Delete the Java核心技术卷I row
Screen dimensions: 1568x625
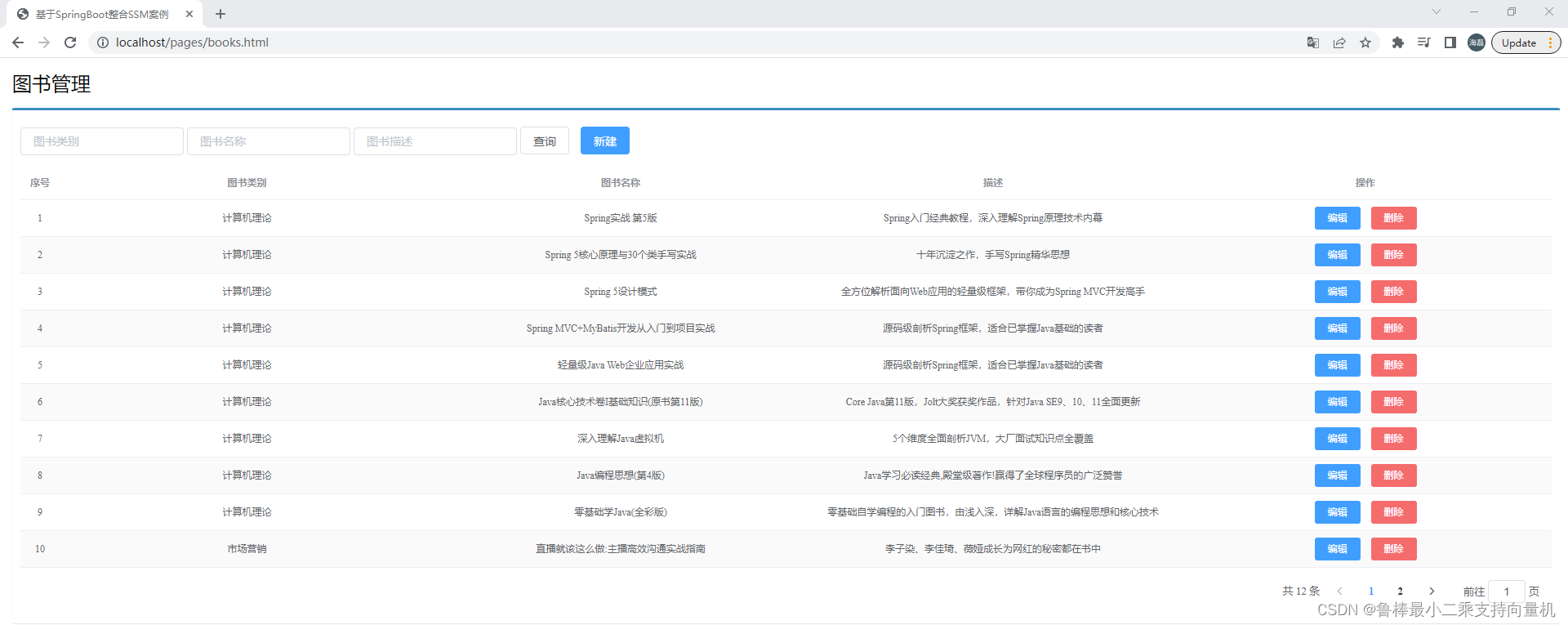pos(1394,402)
